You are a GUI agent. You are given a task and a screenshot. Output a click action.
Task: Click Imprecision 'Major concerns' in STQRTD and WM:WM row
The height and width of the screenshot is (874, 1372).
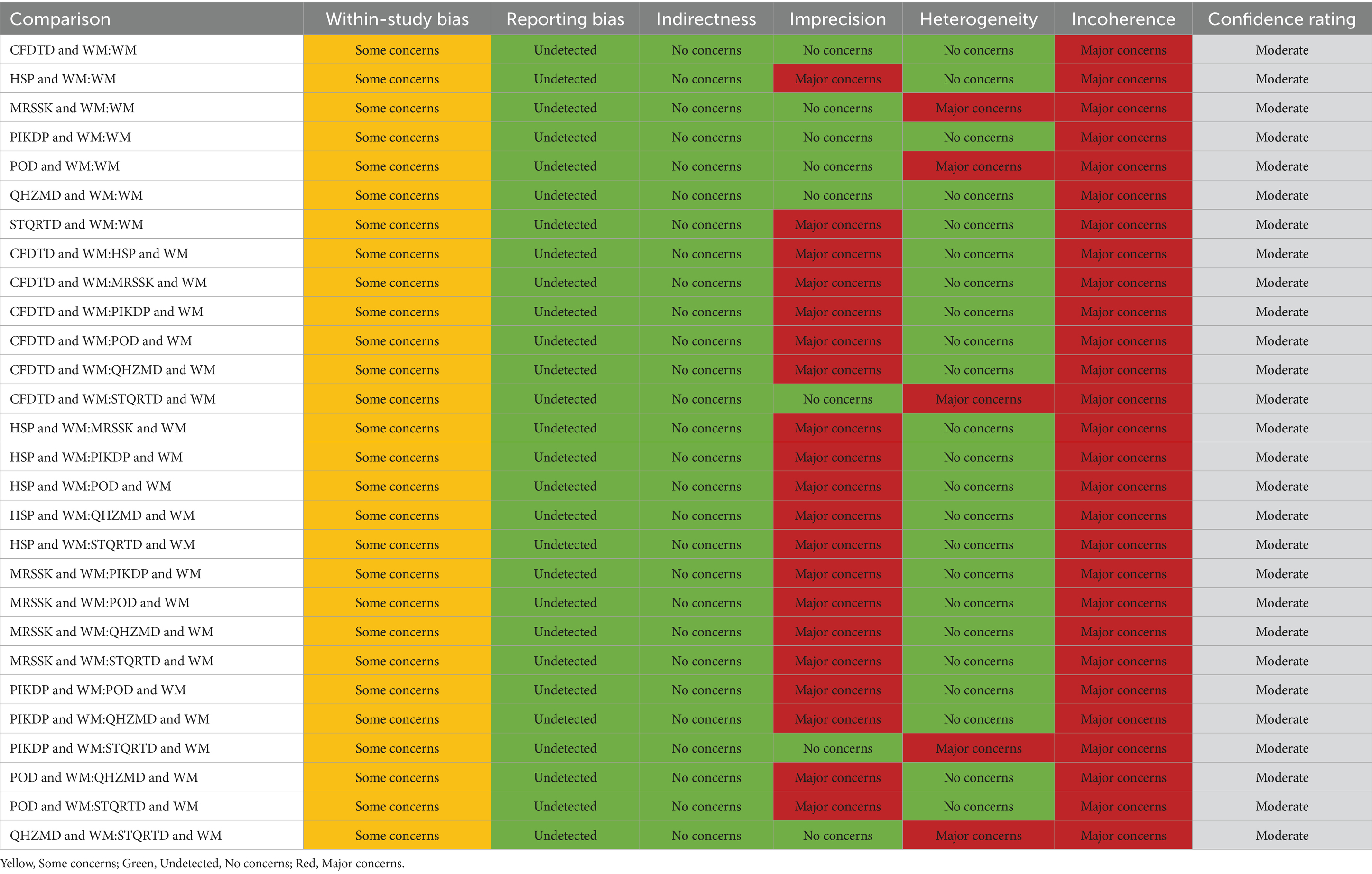pyautogui.click(x=837, y=224)
